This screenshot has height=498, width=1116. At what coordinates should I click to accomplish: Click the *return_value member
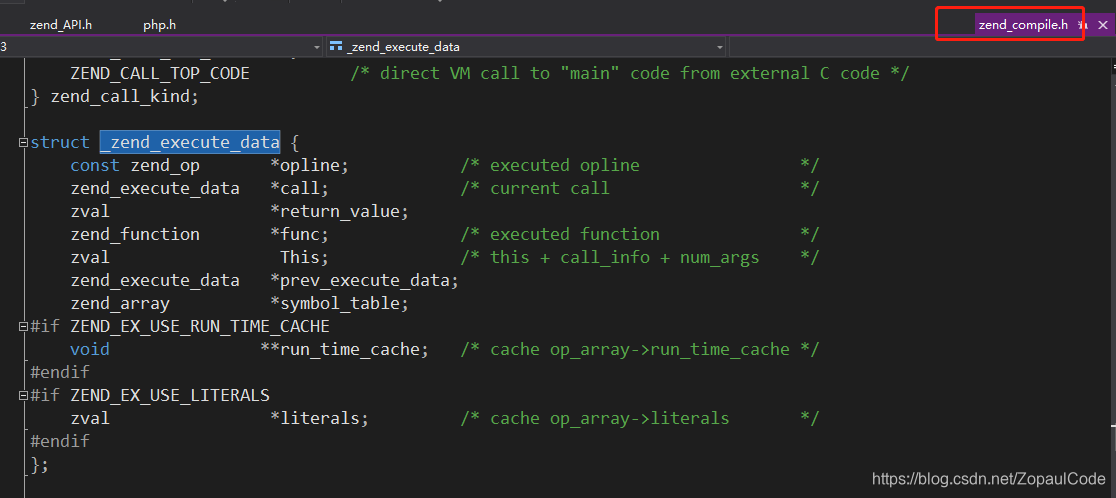[x=339, y=211]
